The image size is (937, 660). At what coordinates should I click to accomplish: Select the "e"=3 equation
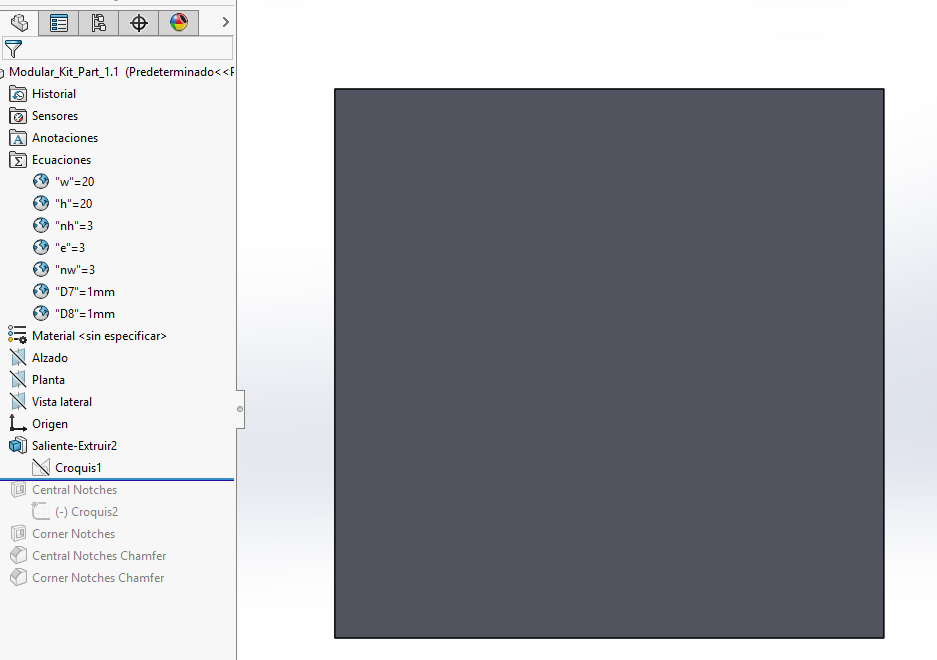pyautogui.click(x=70, y=248)
